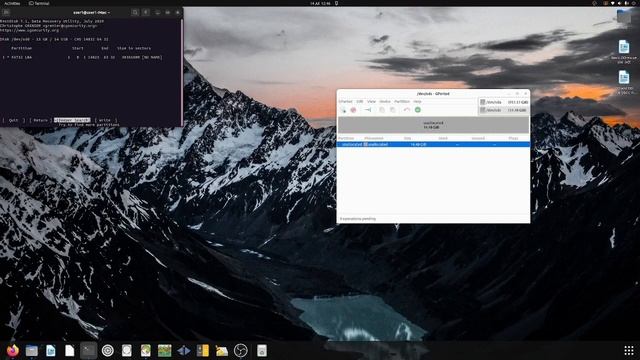The height and width of the screenshot is (360, 640).
Task: Open the Help menu in GParted
Action: pos(417,101)
